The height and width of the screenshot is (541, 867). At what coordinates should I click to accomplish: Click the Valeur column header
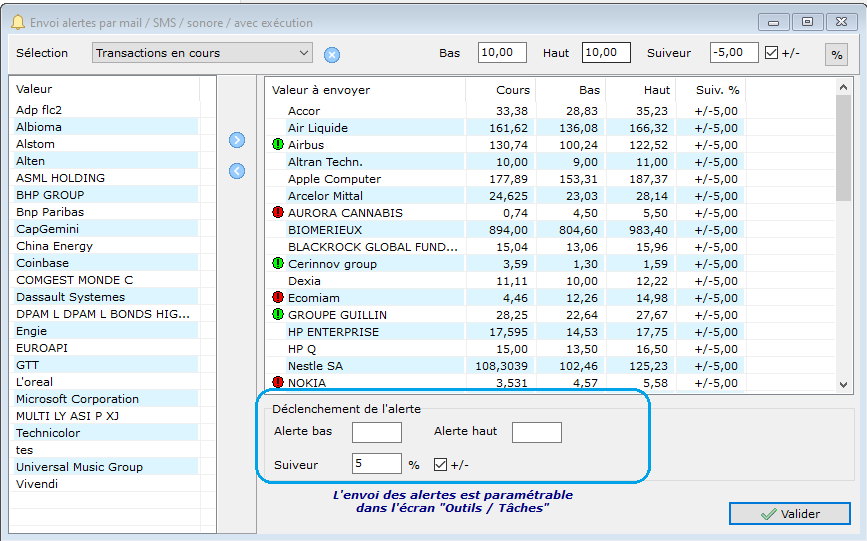[105, 89]
